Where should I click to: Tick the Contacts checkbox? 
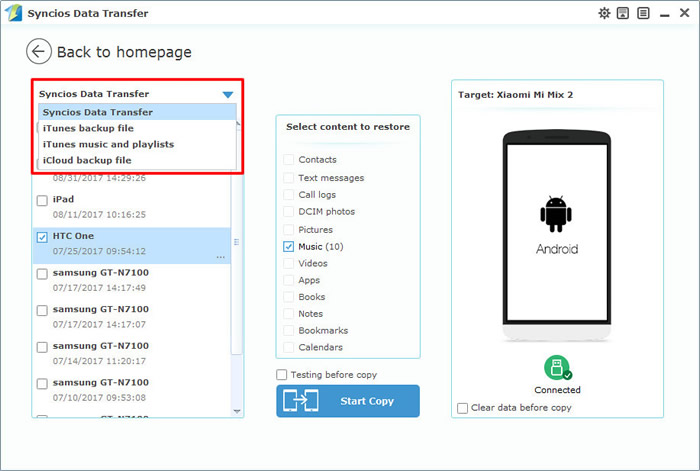point(288,159)
